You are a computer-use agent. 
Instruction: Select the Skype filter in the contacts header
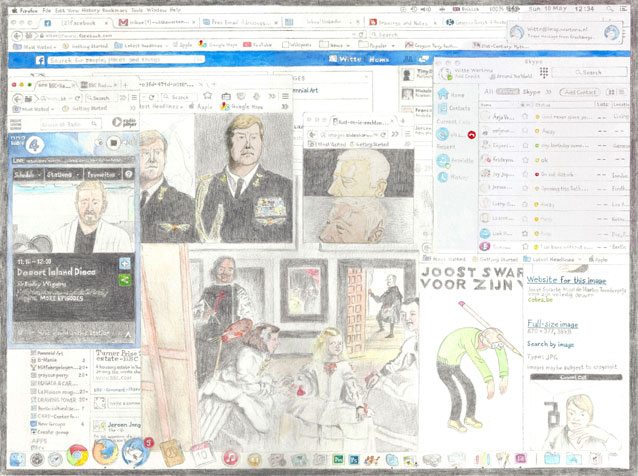pyautogui.click(x=531, y=92)
